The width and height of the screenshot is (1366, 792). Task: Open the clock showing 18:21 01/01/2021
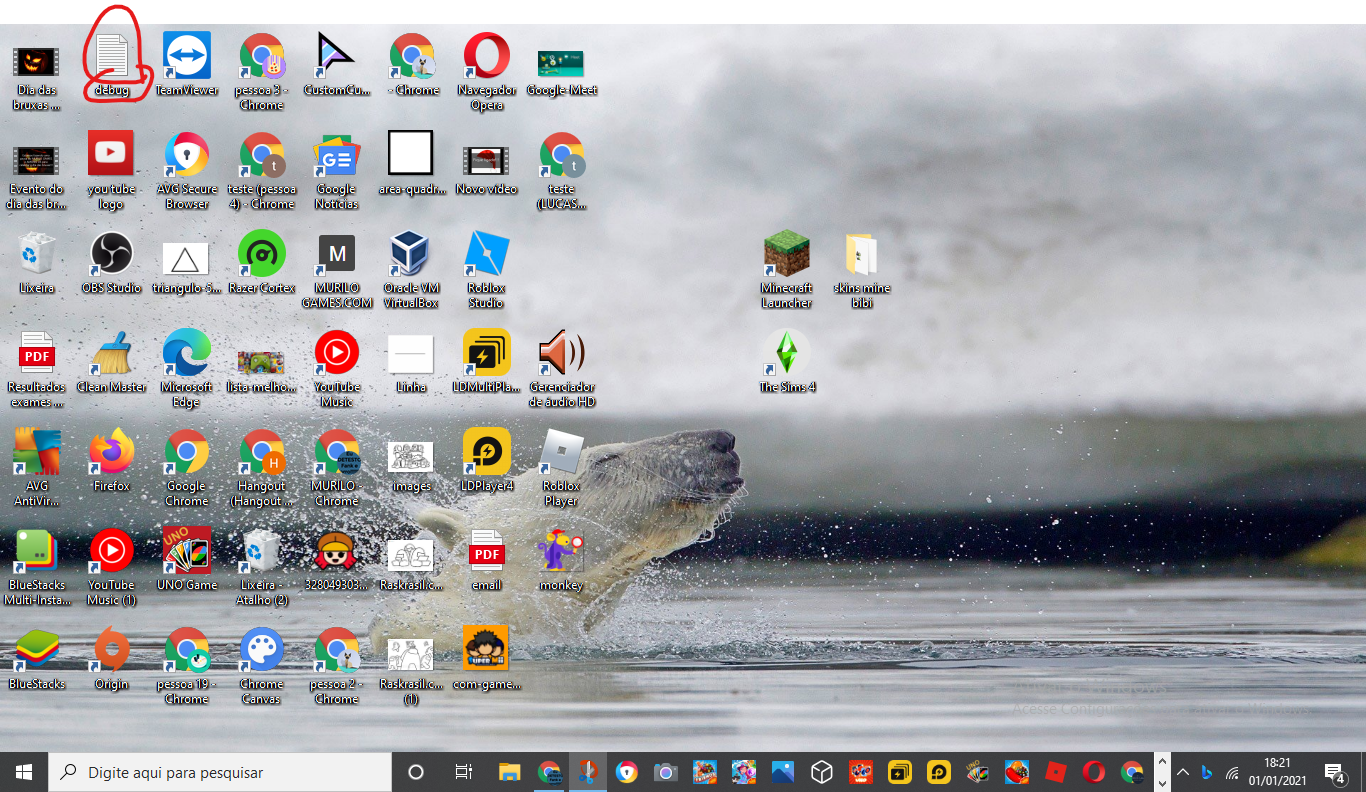click(1277, 772)
